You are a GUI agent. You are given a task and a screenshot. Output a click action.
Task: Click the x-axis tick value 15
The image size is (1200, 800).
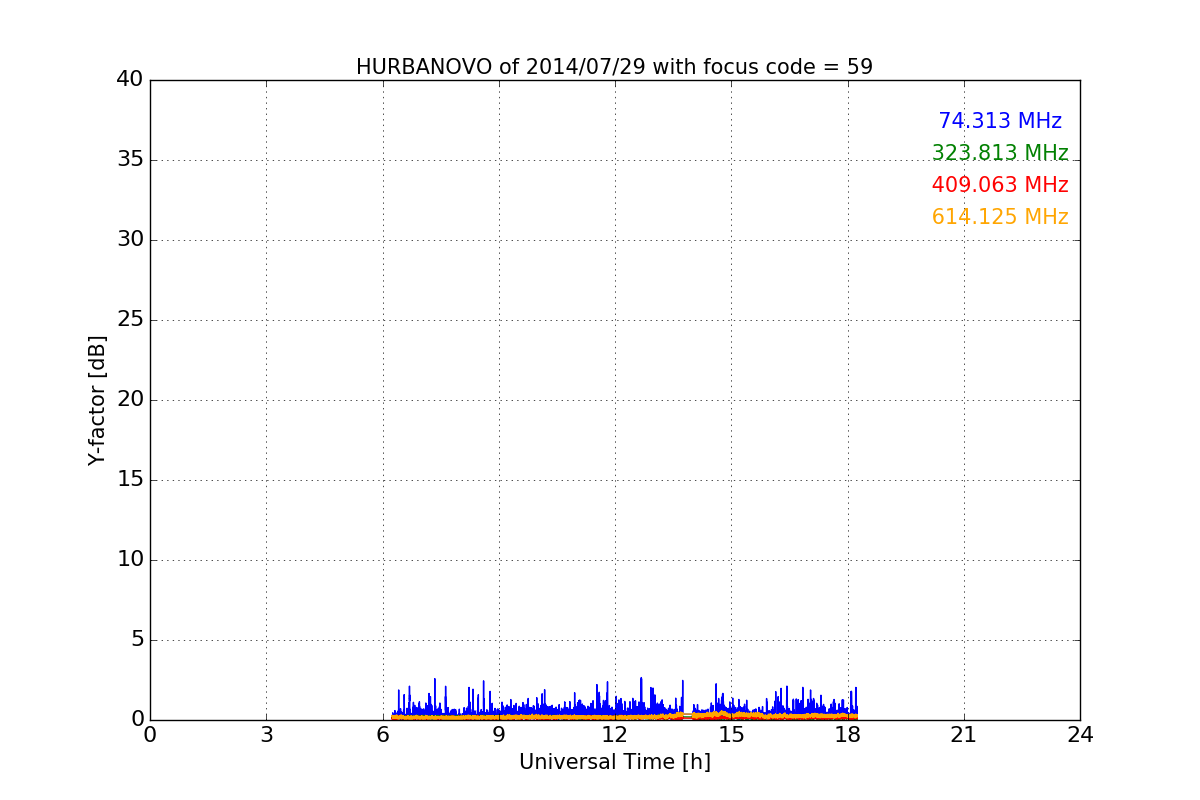pos(731,735)
